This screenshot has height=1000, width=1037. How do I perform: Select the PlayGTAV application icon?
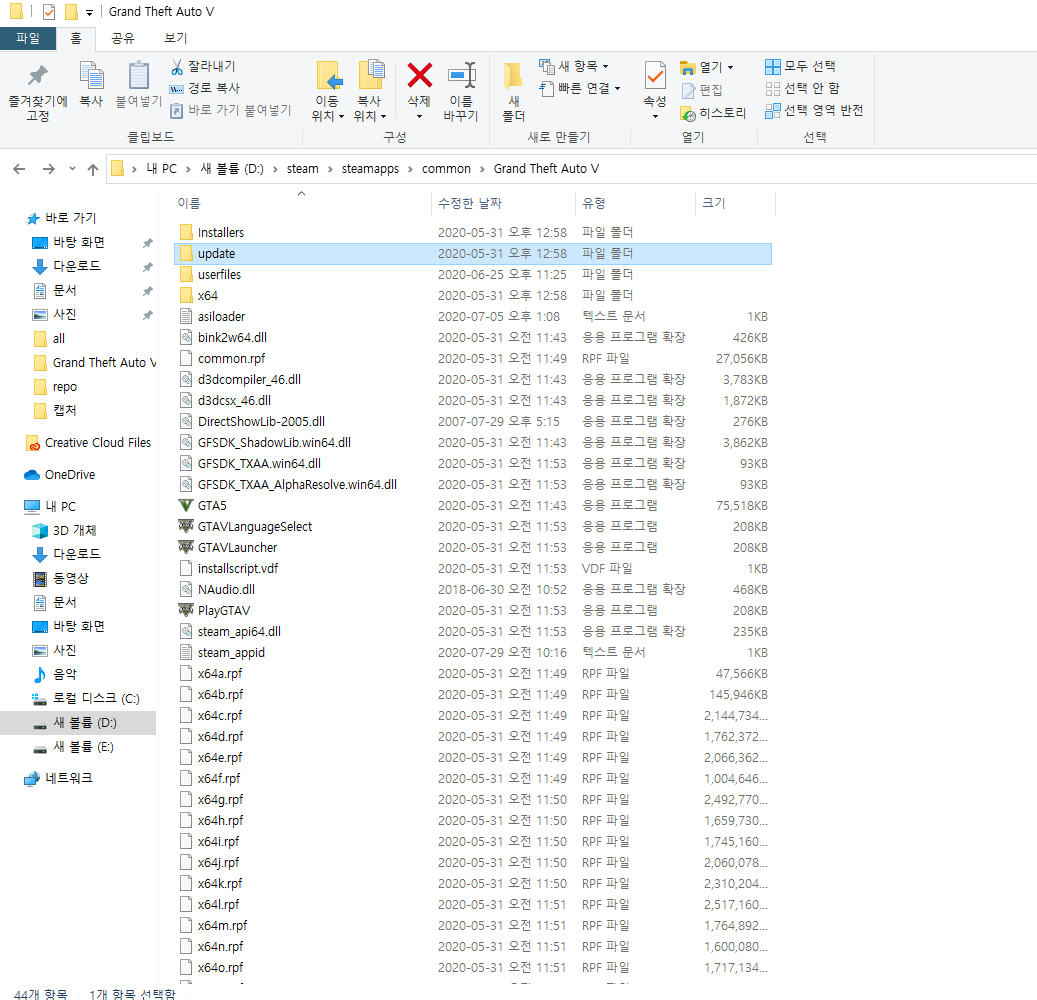click(x=186, y=610)
